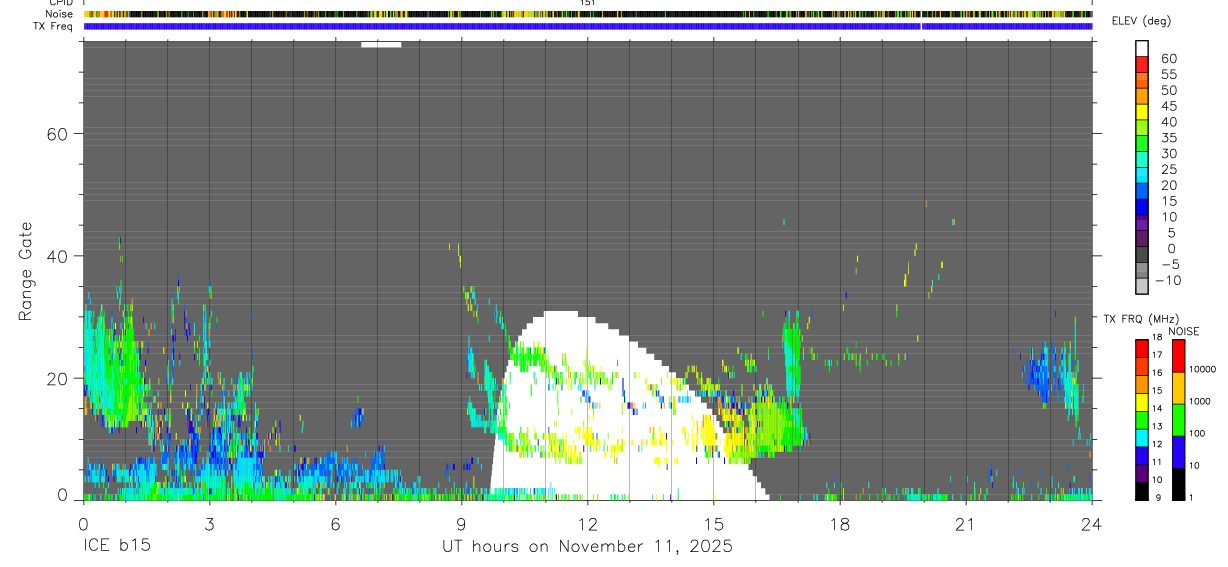Pick the yellow segment of the ELEV colorbar
The height and width of the screenshot is (567, 1228).
click(1142, 113)
